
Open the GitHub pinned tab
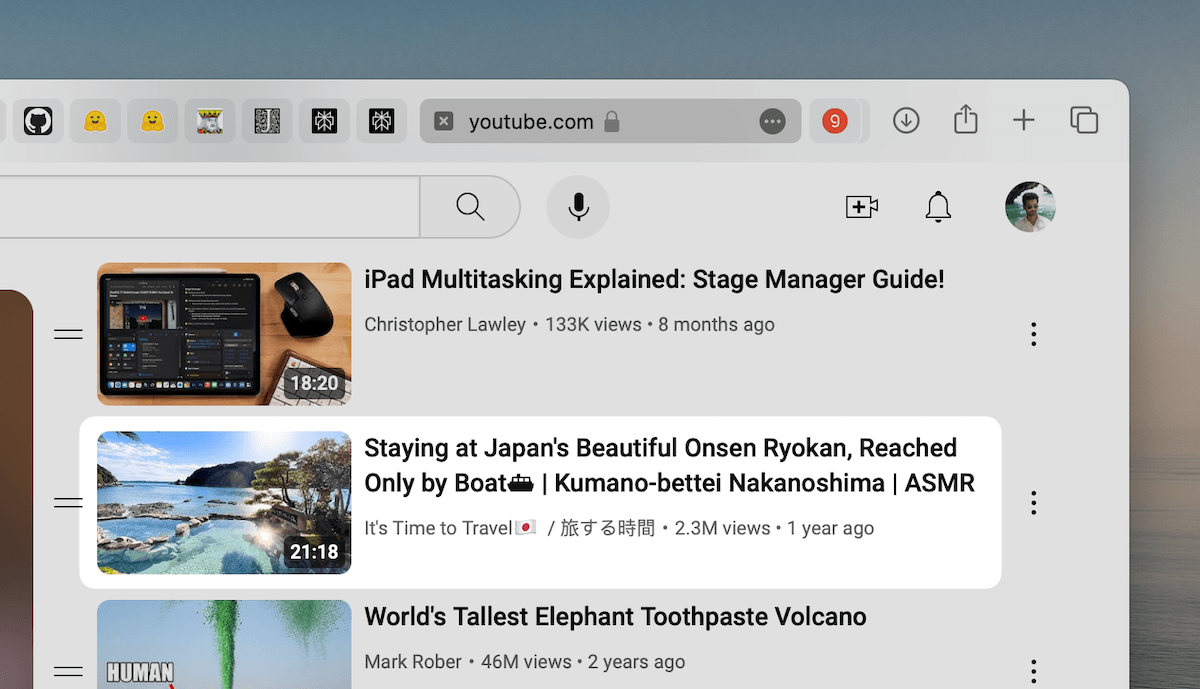coord(38,121)
